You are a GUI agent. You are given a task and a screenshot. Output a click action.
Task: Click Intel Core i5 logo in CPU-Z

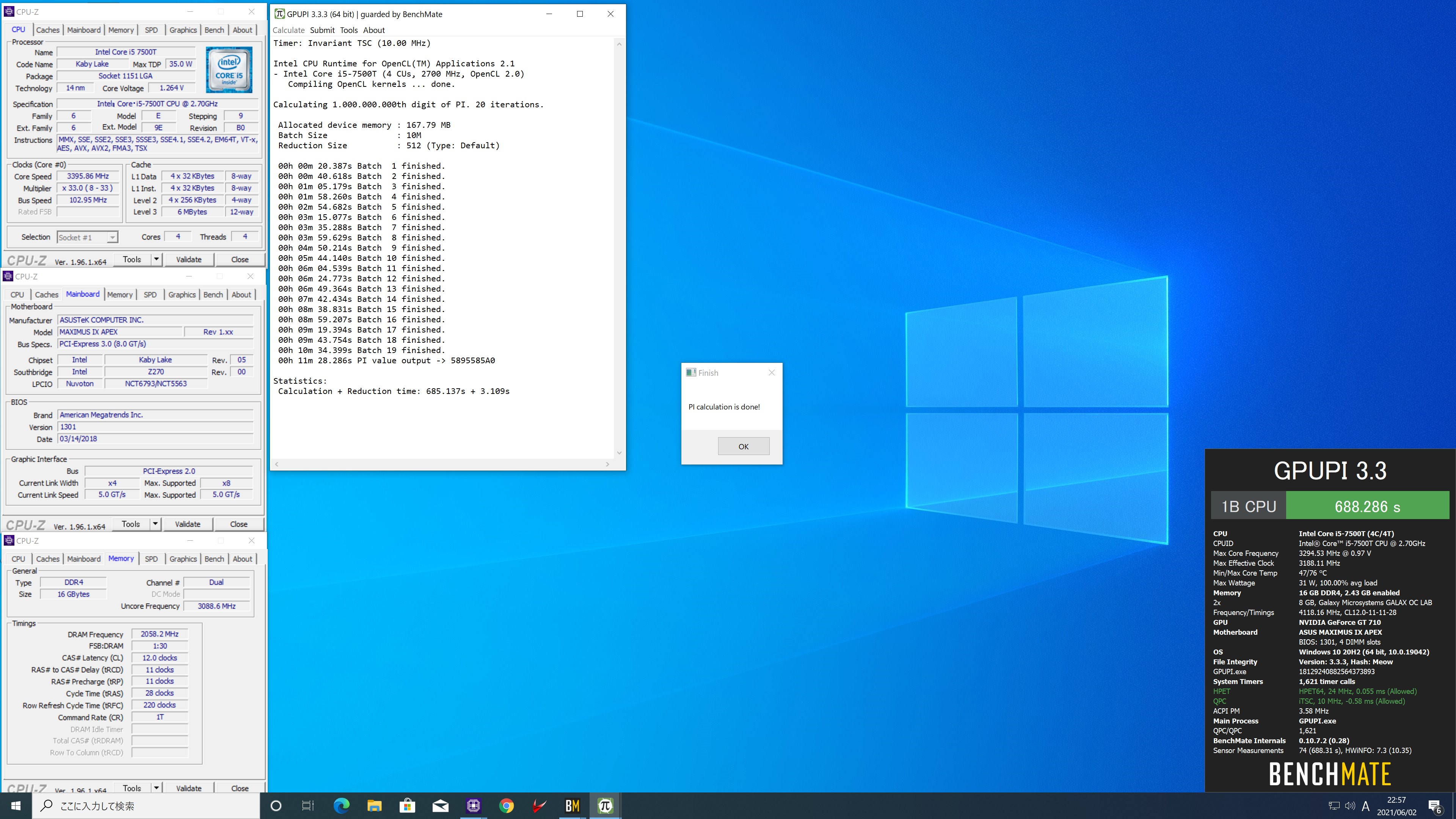coord(229,70)
